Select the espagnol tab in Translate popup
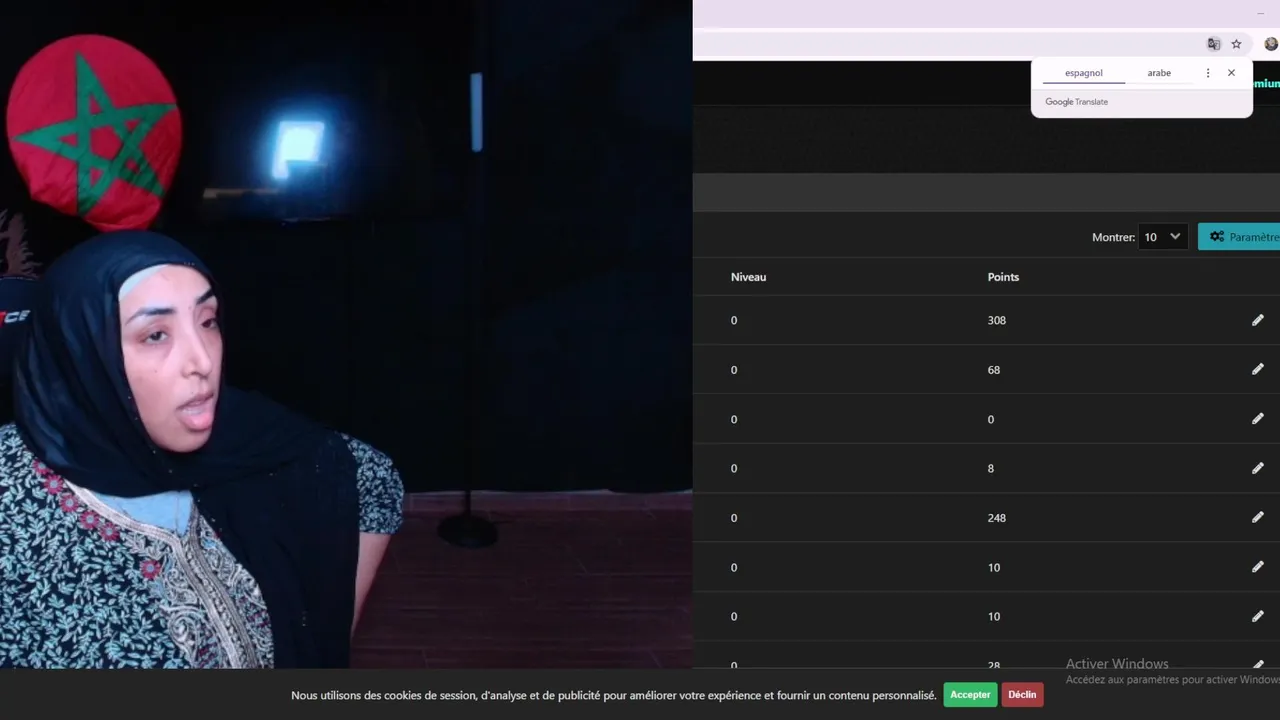 coord(1084,73)
